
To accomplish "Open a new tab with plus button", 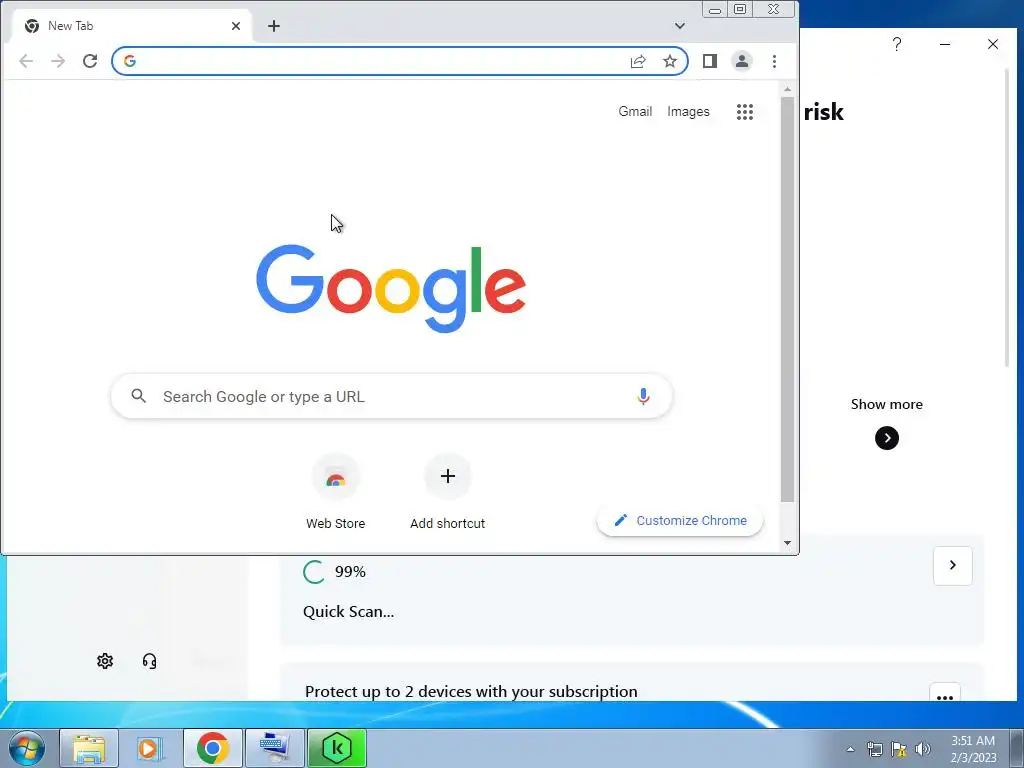I will pyautogui.click(x=274, y=26).
